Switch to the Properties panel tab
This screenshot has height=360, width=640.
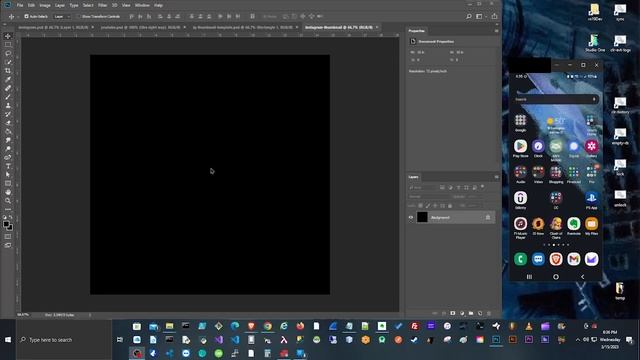(x=416, y=31)
